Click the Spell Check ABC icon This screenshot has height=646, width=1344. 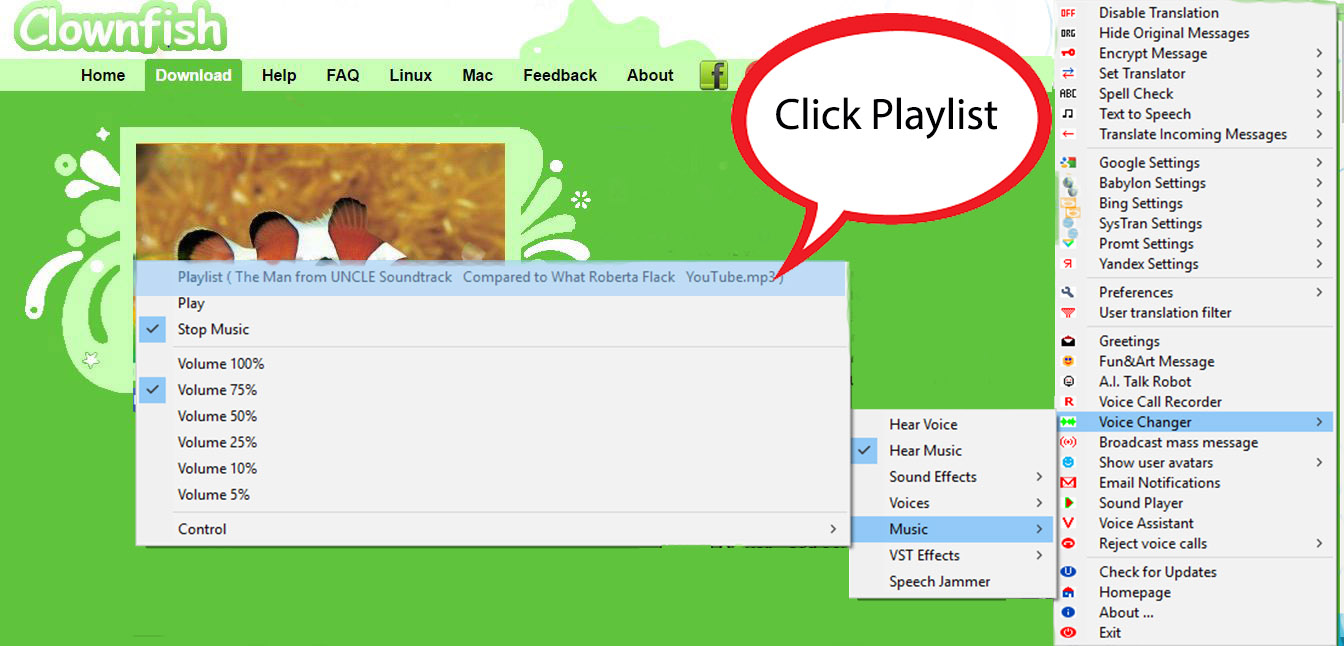(1068, 93)
